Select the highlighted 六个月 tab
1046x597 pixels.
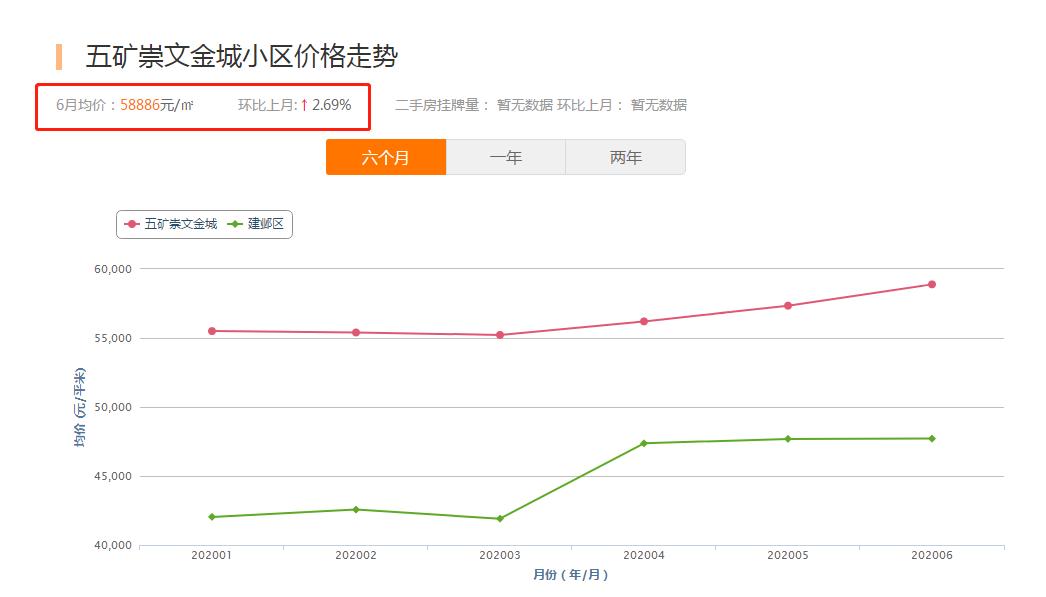point(385,156)
